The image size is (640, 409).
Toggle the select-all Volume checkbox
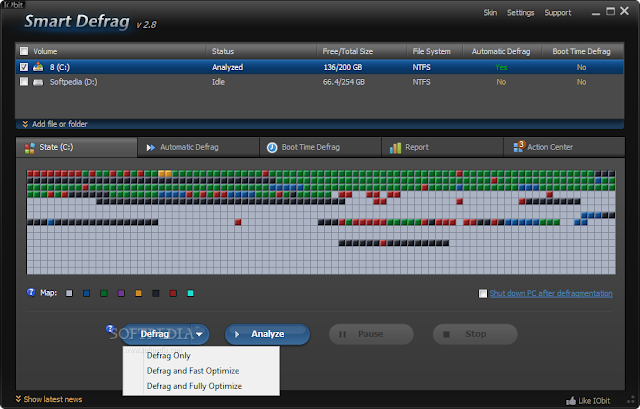coord(24,51)
